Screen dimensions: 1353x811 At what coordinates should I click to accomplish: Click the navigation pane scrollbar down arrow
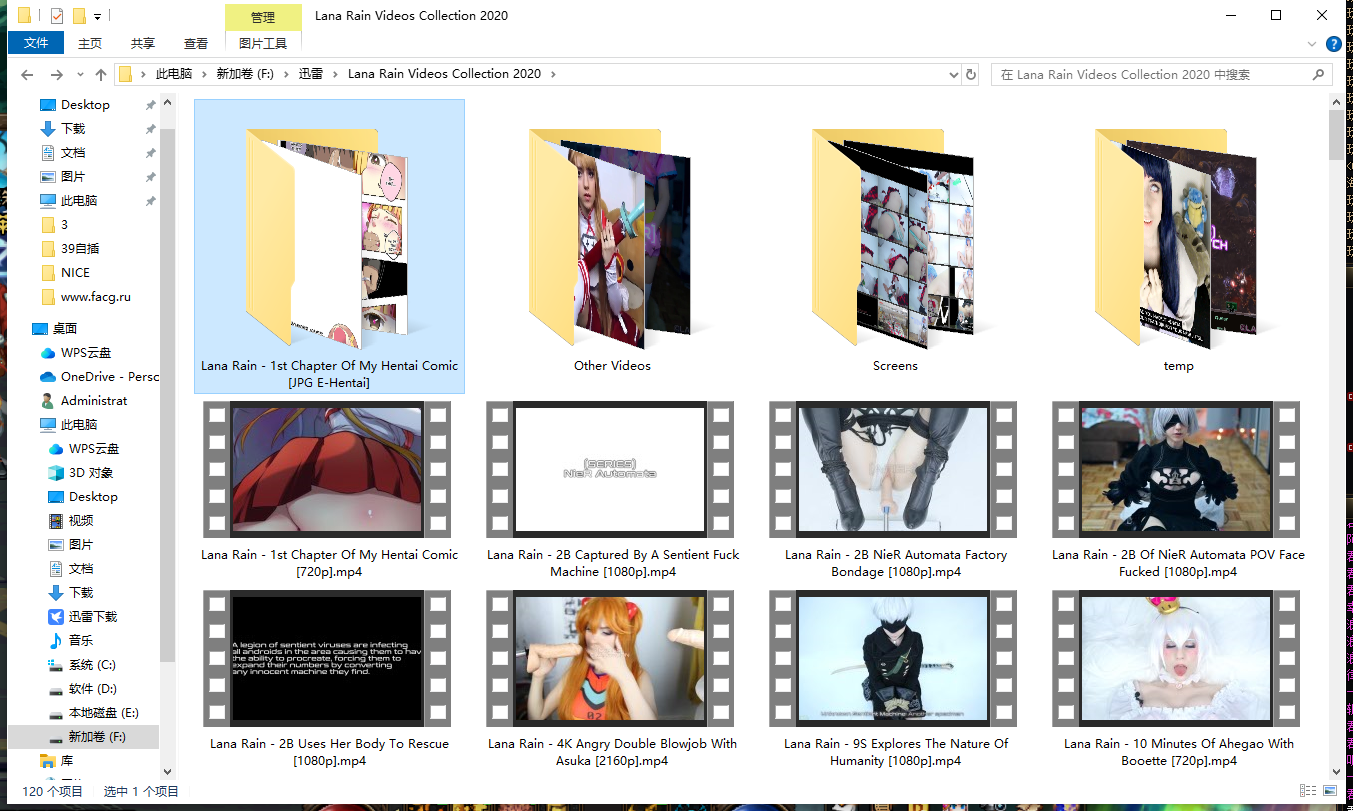tap(167, 771)
